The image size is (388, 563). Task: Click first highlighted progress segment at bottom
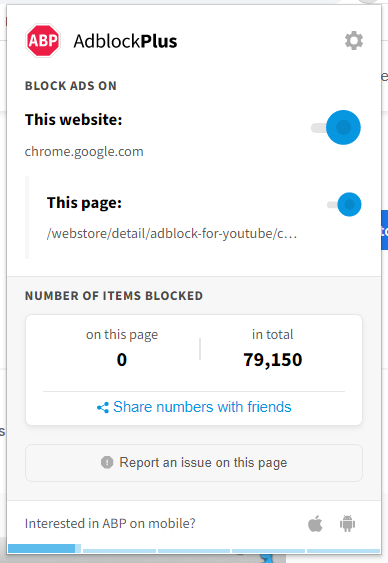click(44, 548)
